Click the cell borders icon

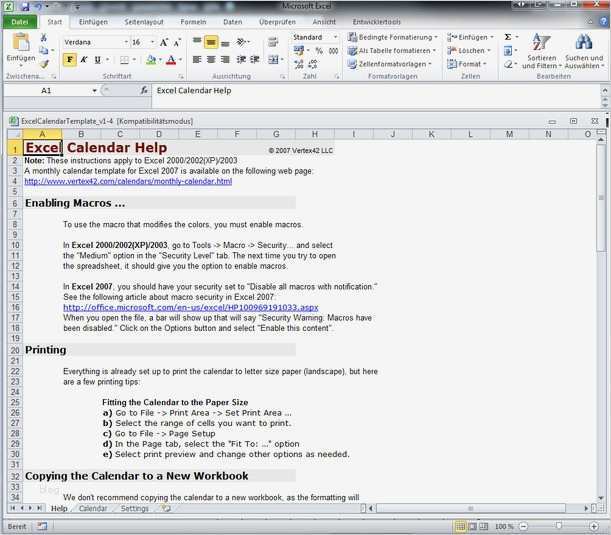click(x=124, y=60)
